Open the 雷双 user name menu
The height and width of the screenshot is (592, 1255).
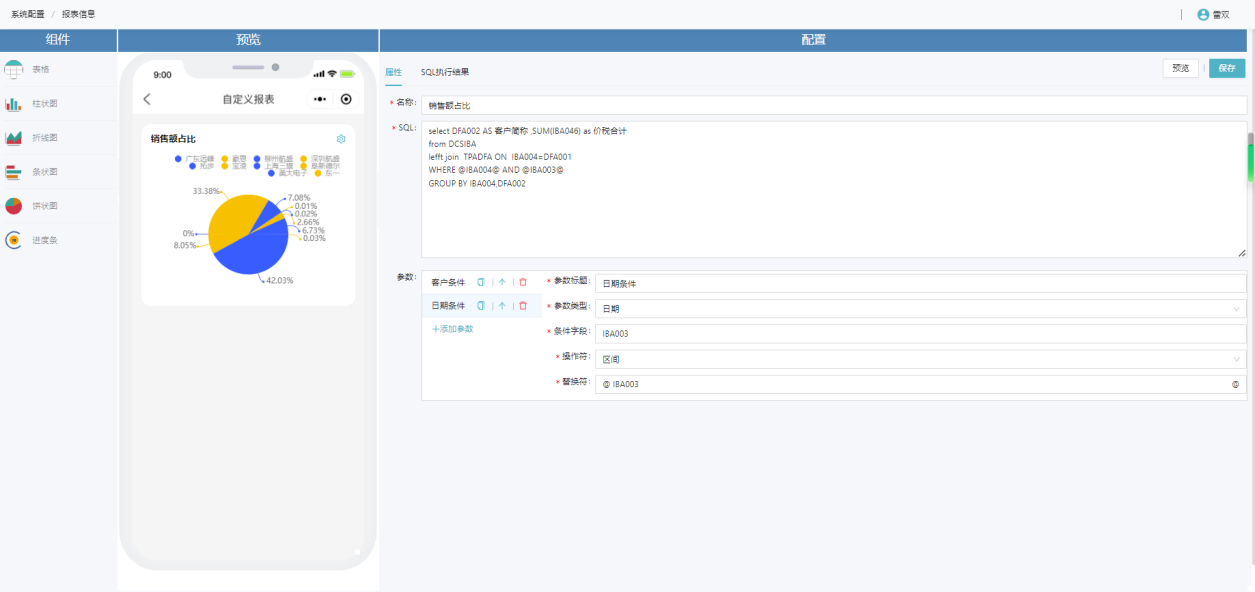coord(1221,15)
